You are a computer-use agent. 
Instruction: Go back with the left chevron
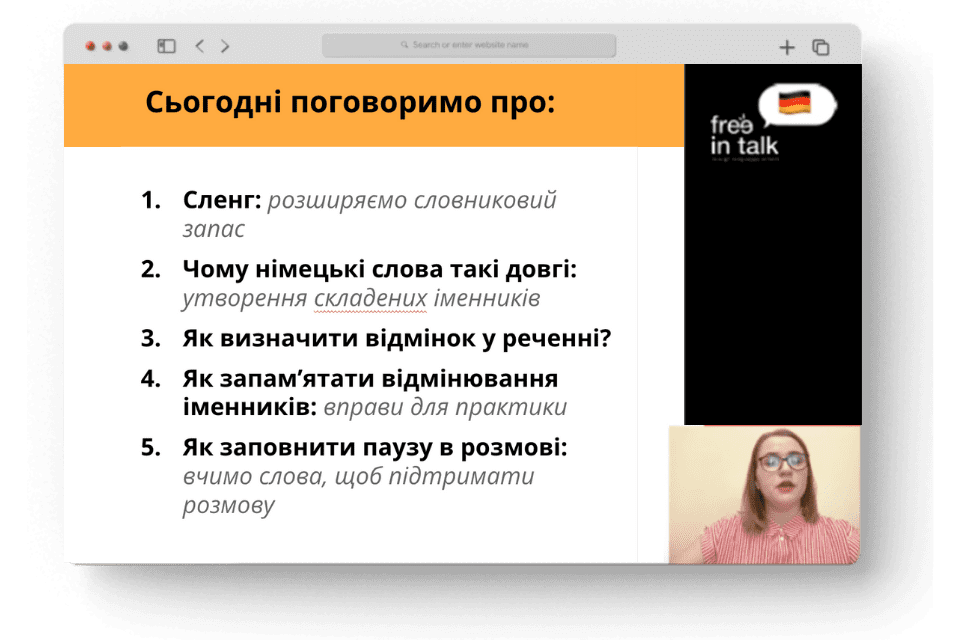tap(200, 46)
